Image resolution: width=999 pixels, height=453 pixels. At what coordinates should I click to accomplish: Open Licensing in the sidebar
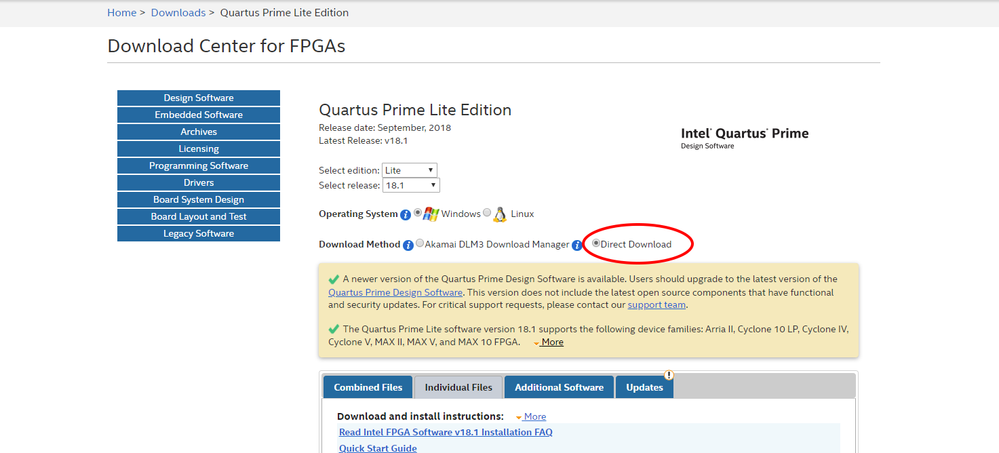(x=198, y=149)
